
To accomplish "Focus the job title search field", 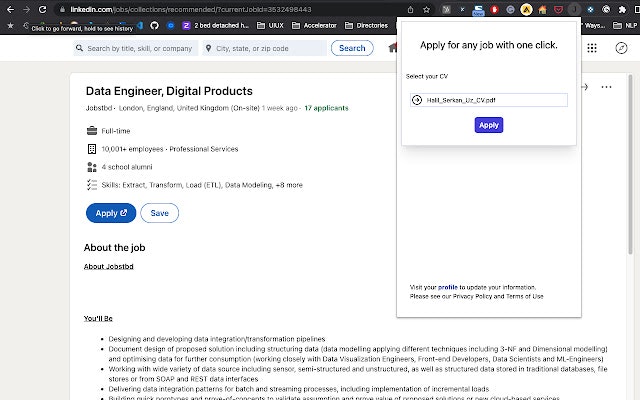I will coord(136,48).
